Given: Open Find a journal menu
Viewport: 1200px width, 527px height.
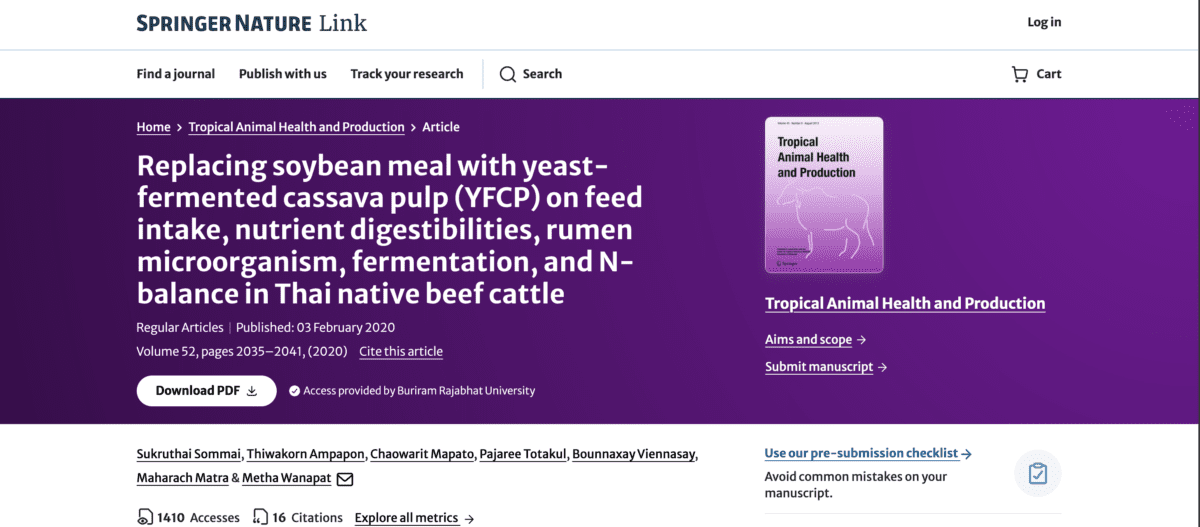Looking at the screenshot, I should pyautogui.click(x=176, y=74).
